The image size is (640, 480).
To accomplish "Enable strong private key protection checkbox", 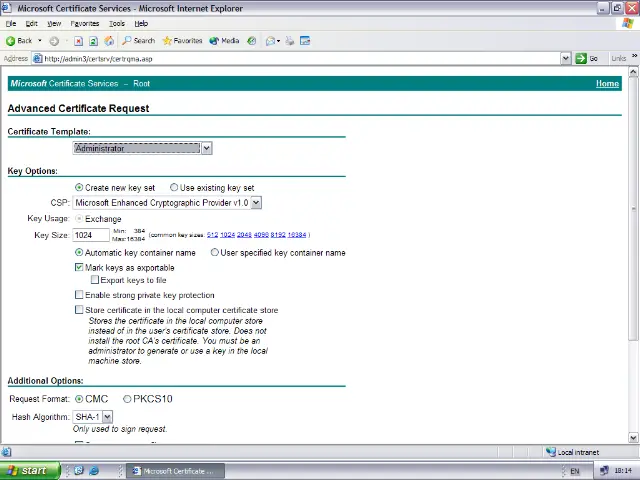I will [x=79, y=295].
